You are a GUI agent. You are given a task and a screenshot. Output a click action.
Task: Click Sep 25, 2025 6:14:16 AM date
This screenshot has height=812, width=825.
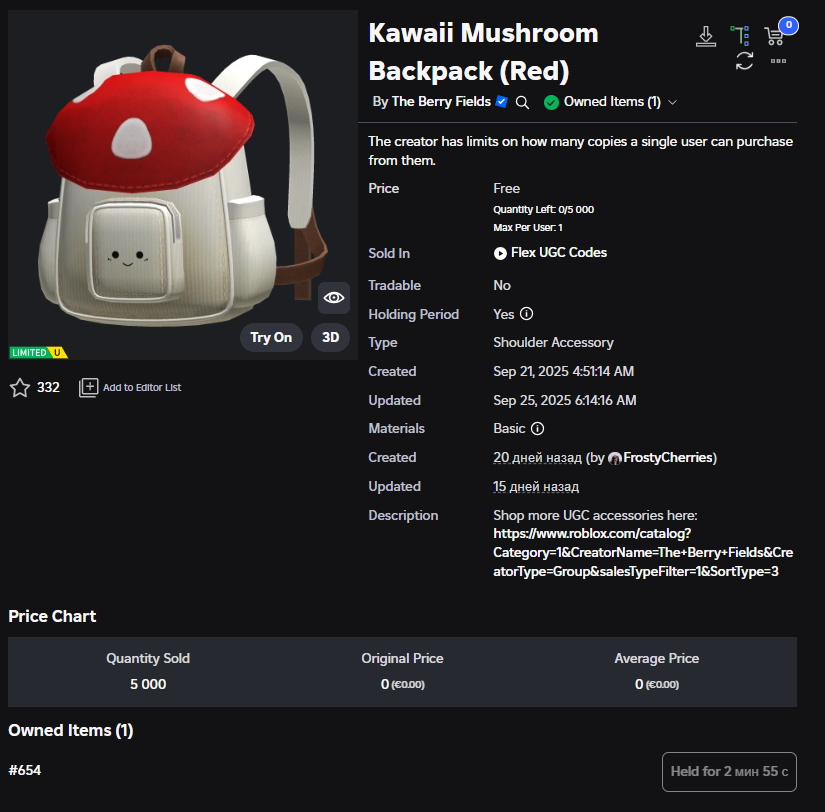(565, 400)
